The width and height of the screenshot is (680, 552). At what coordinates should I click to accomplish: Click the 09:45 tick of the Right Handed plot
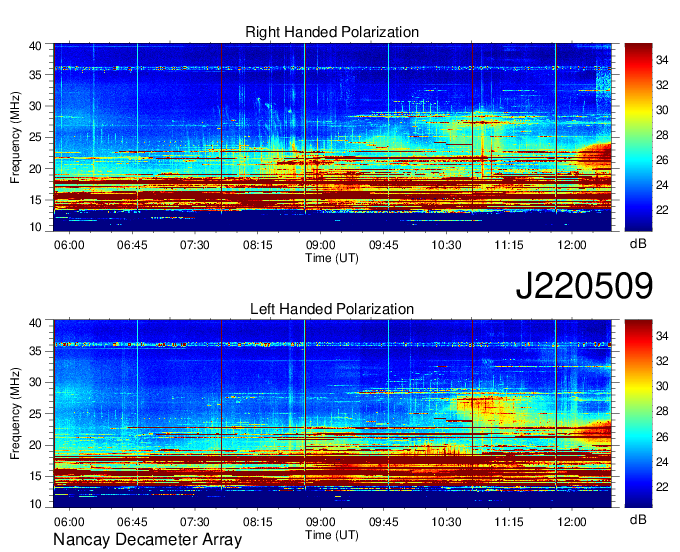pyautogui.click(x=383, y=245)
